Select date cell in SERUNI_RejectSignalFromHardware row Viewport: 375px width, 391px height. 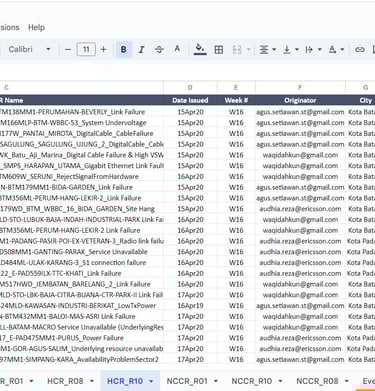click(x=190, y=176)
